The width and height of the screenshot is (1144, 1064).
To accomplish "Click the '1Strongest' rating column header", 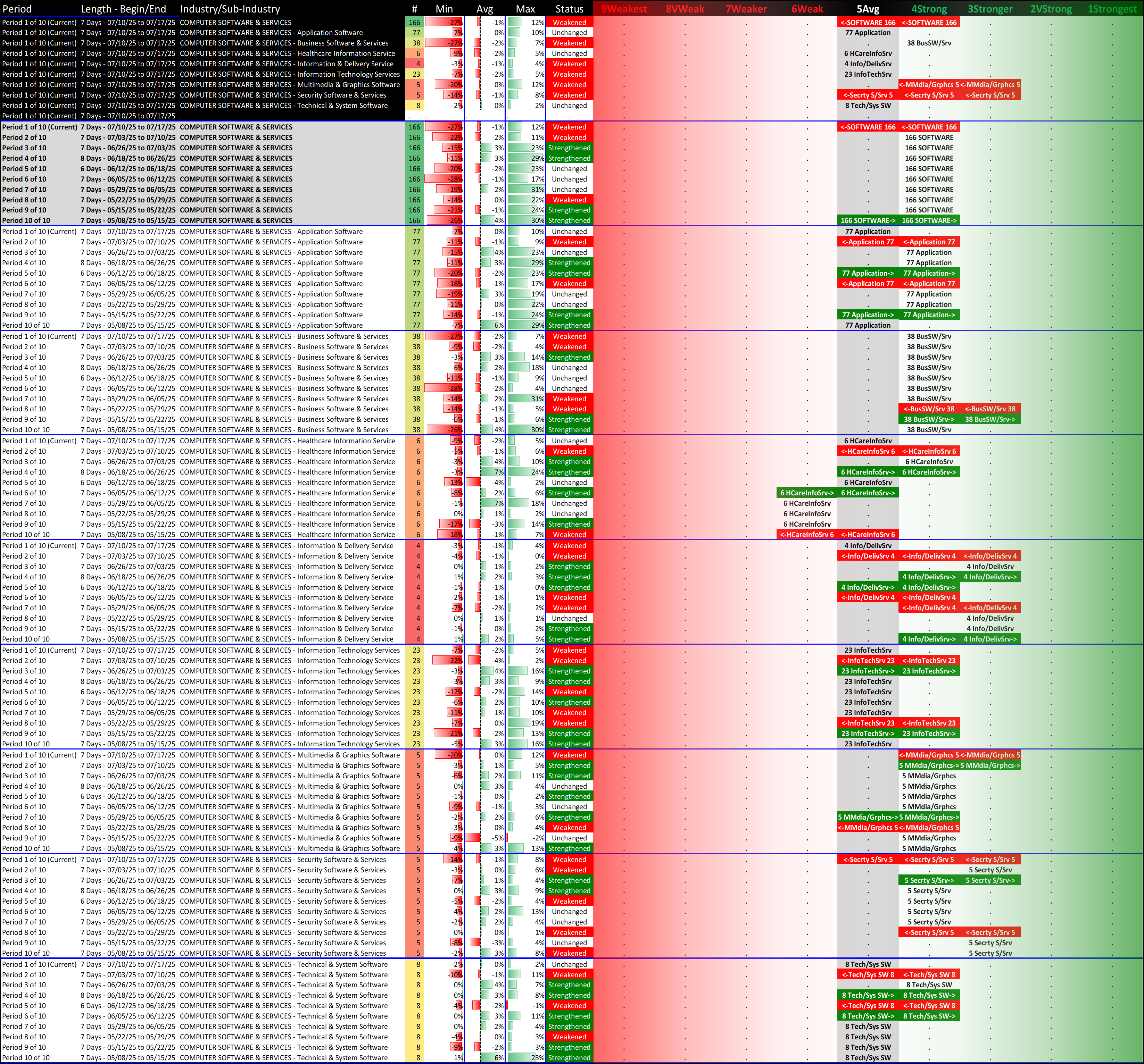I will coord(1112,9).
